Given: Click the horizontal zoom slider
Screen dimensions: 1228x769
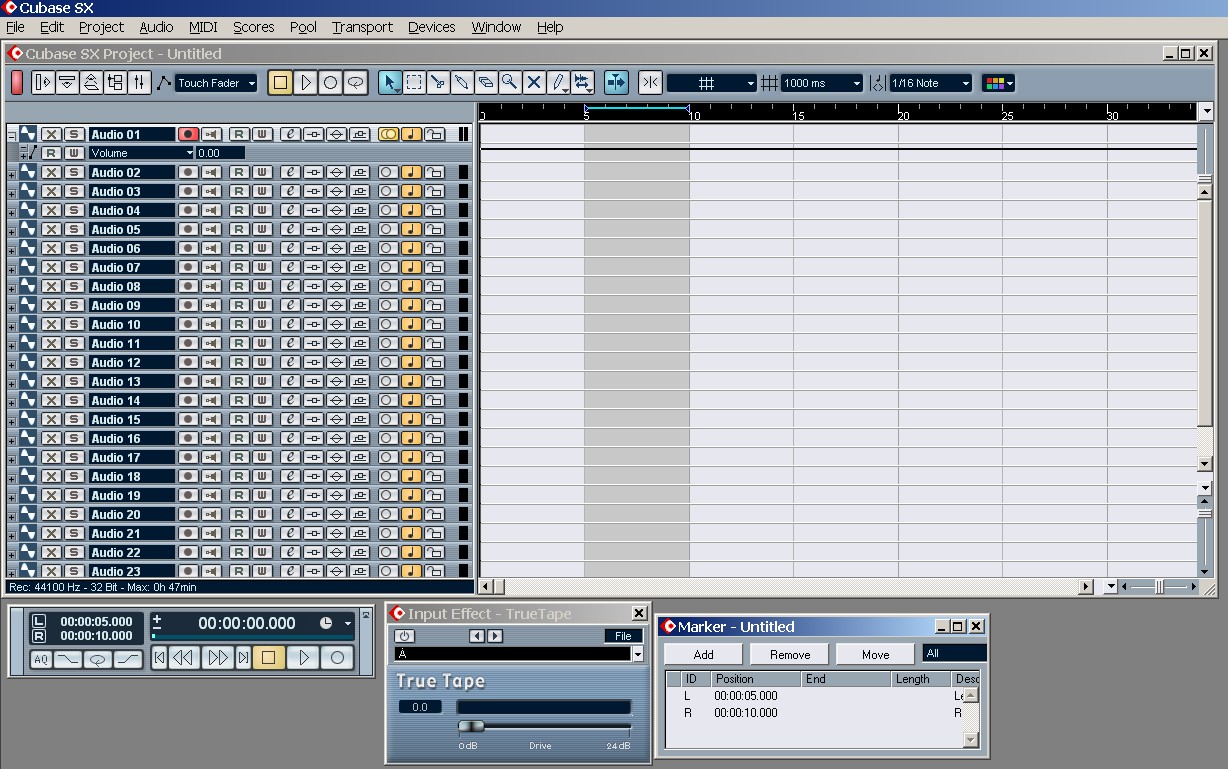Looking at the screenshot, I should coord(1159,587).
